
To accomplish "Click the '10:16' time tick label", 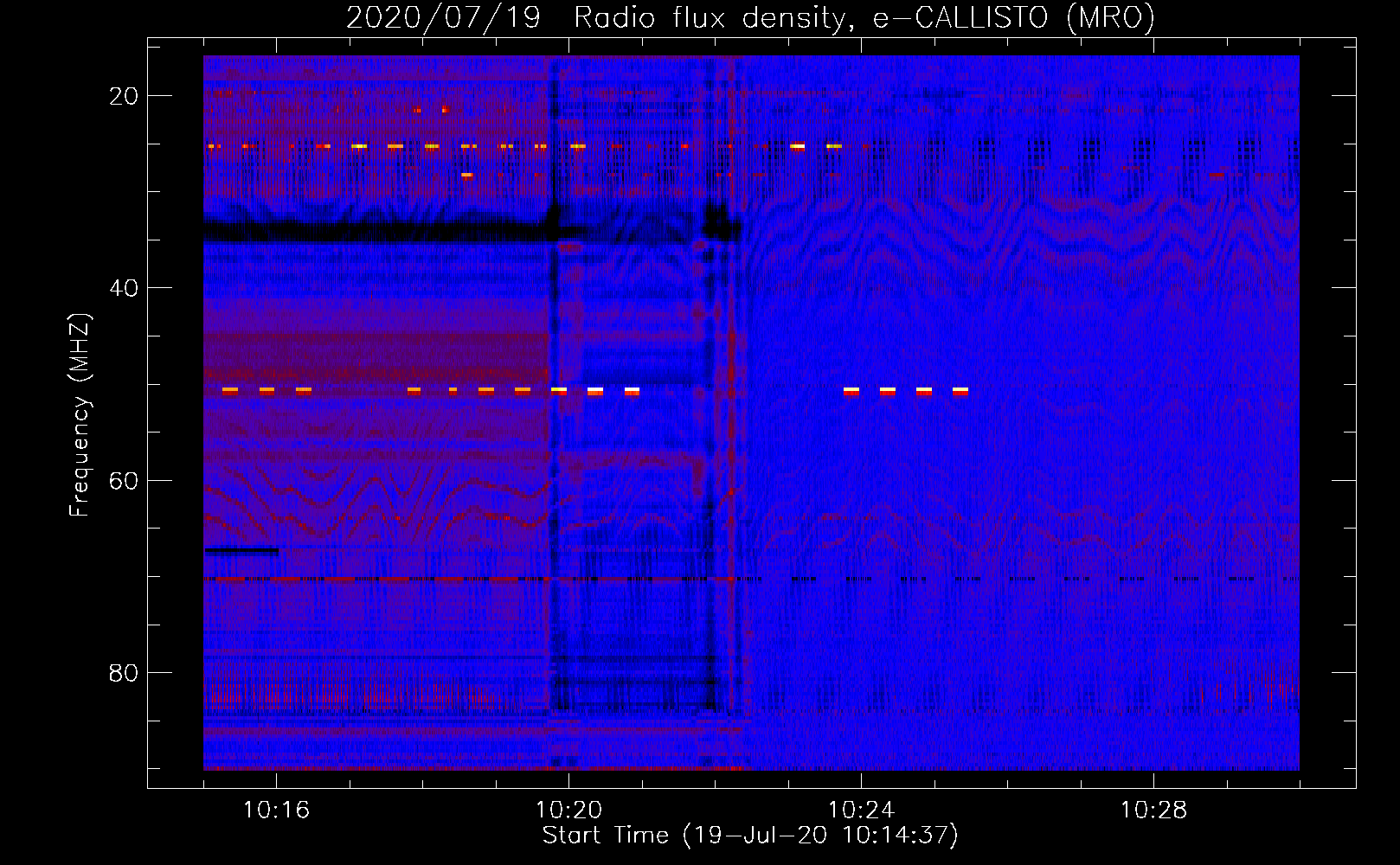I will (276, 810).
